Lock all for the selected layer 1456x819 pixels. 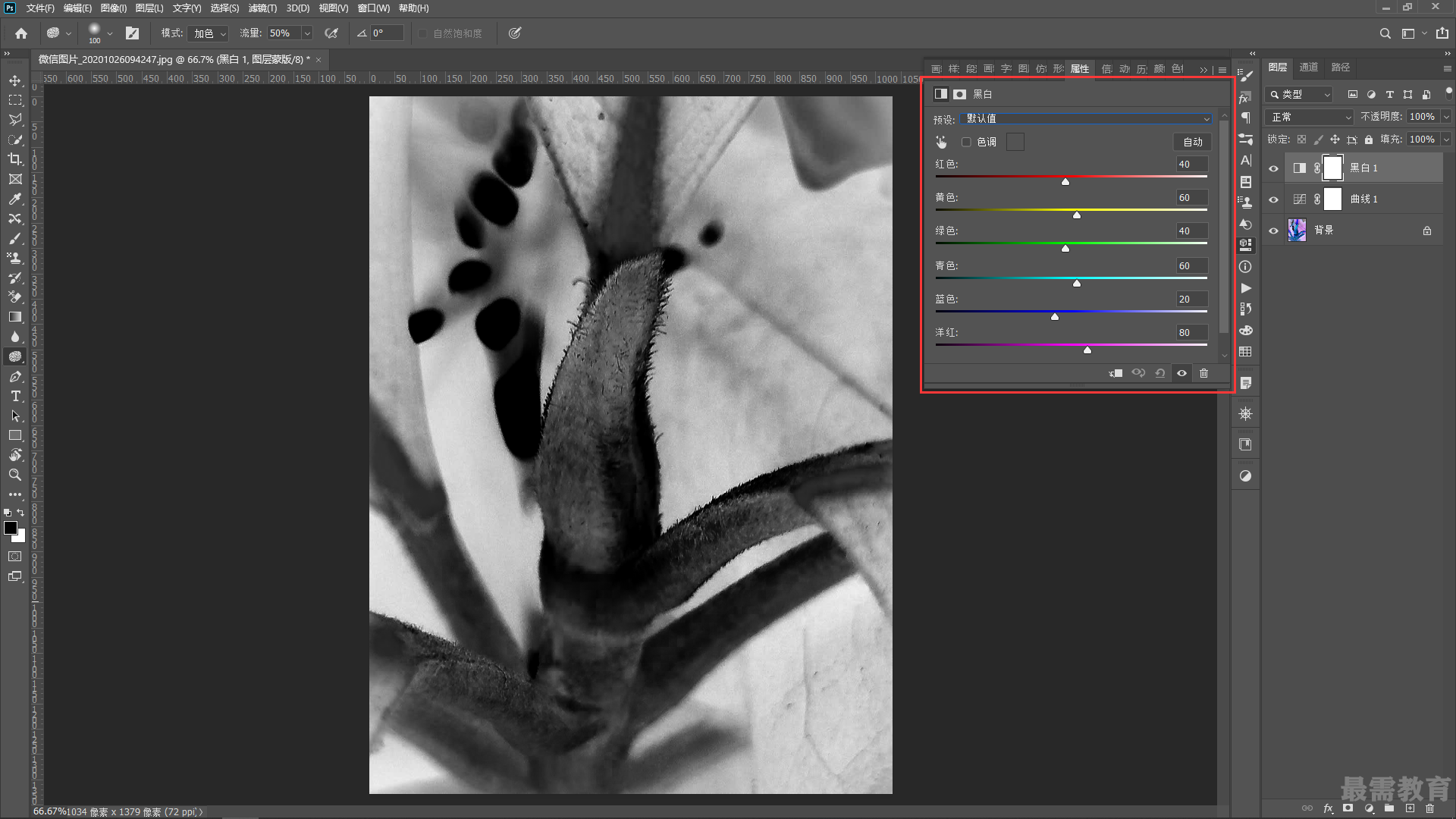coord(1369,140)
